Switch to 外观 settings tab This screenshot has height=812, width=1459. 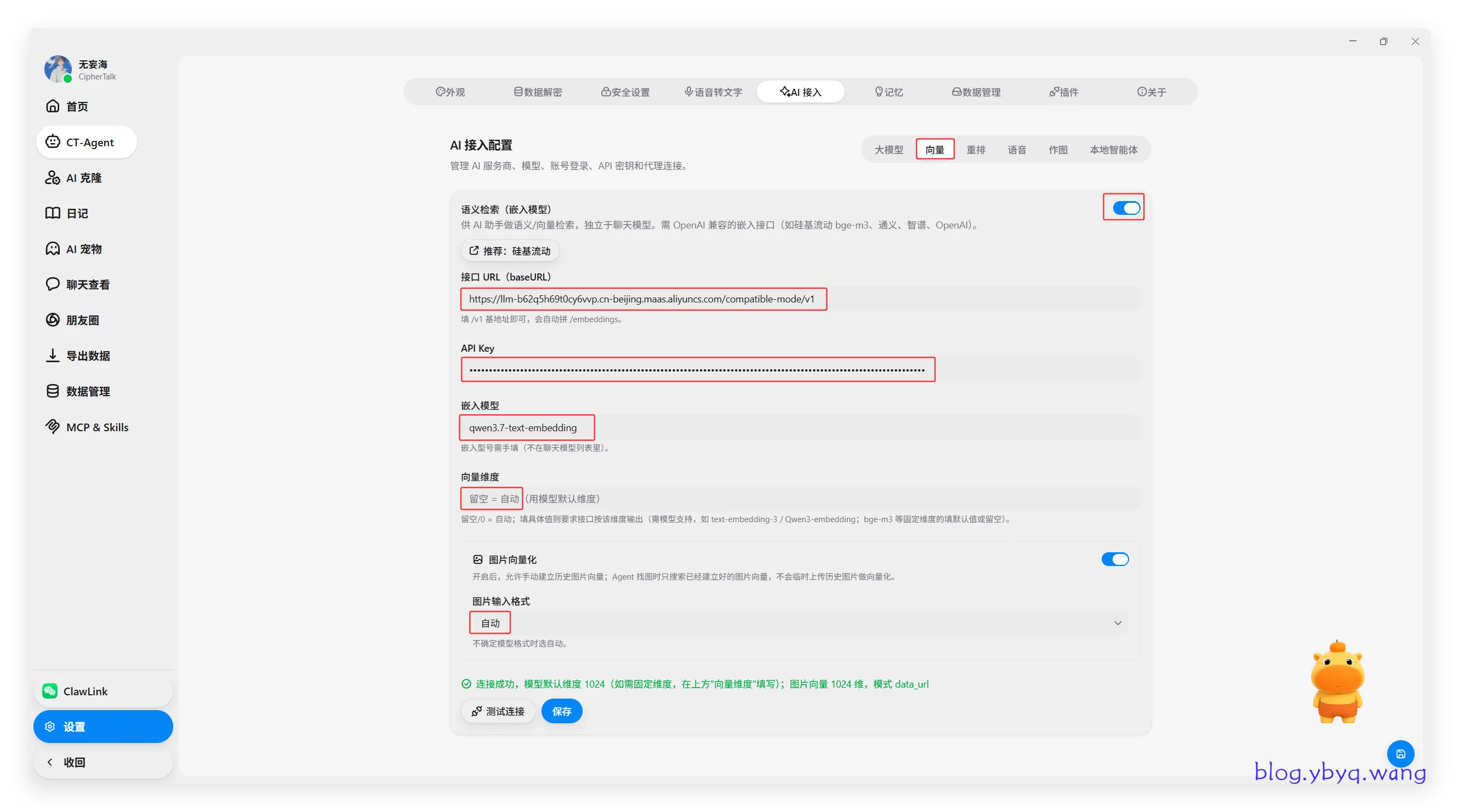coord(451,92)
